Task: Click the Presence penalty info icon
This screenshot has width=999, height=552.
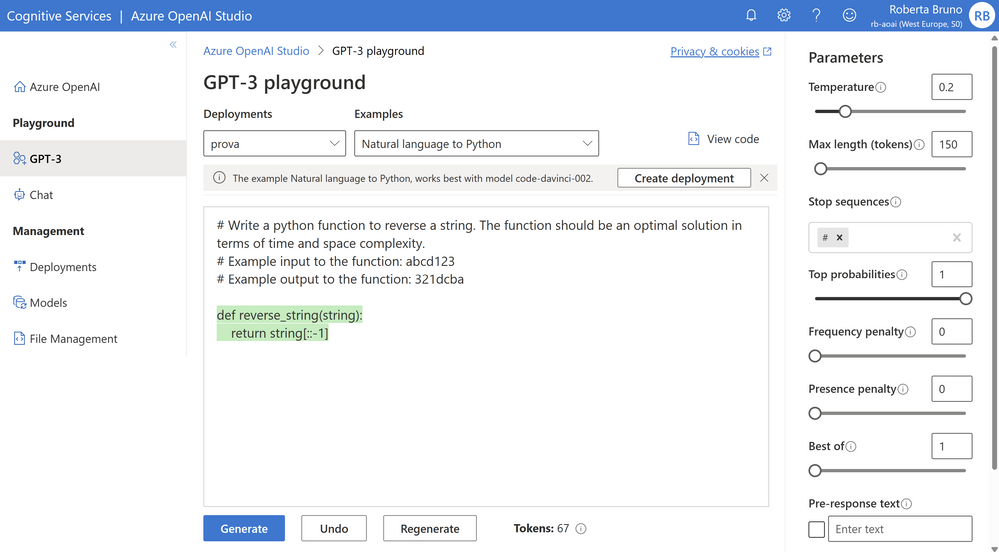Action: coord(903,389)
